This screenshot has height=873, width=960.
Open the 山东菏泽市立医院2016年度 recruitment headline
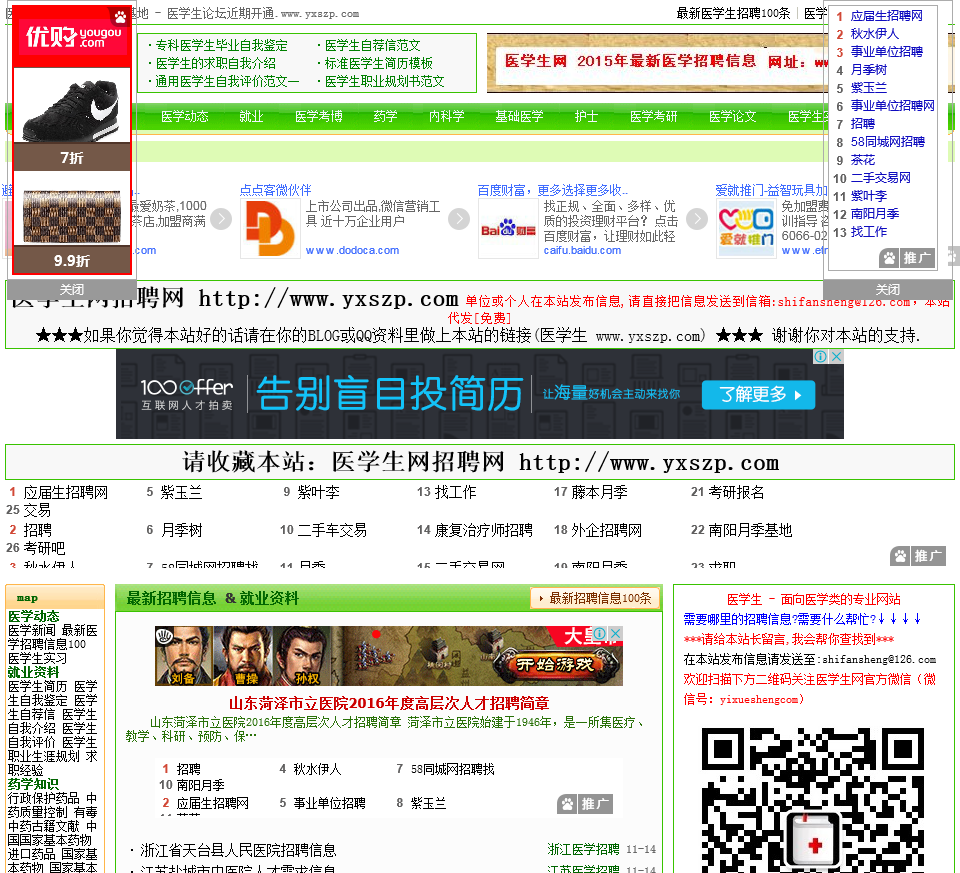[x=389, y=703]
